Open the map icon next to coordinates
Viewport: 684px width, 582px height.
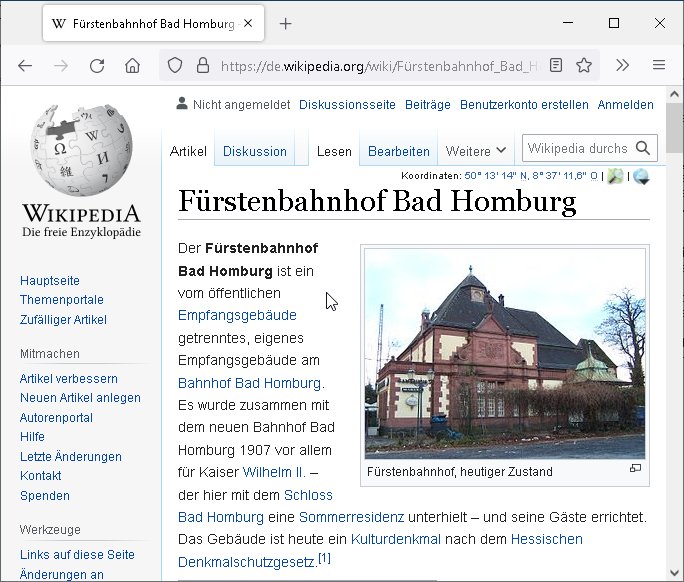pyautogui.click(x=615, y=176)
